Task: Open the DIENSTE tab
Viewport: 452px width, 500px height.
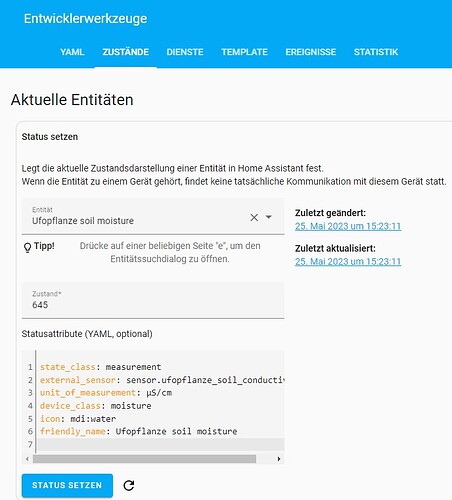Action: pyautogui.click(x=185, y=52)
